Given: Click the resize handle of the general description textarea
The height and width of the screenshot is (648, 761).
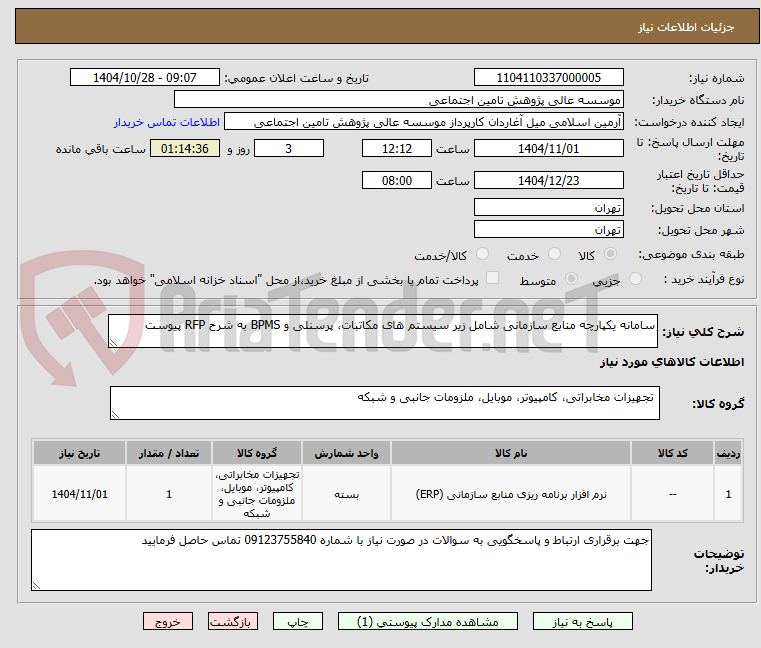Looking at the screenshot, I should pyautogui.click(x=113, y=342).
